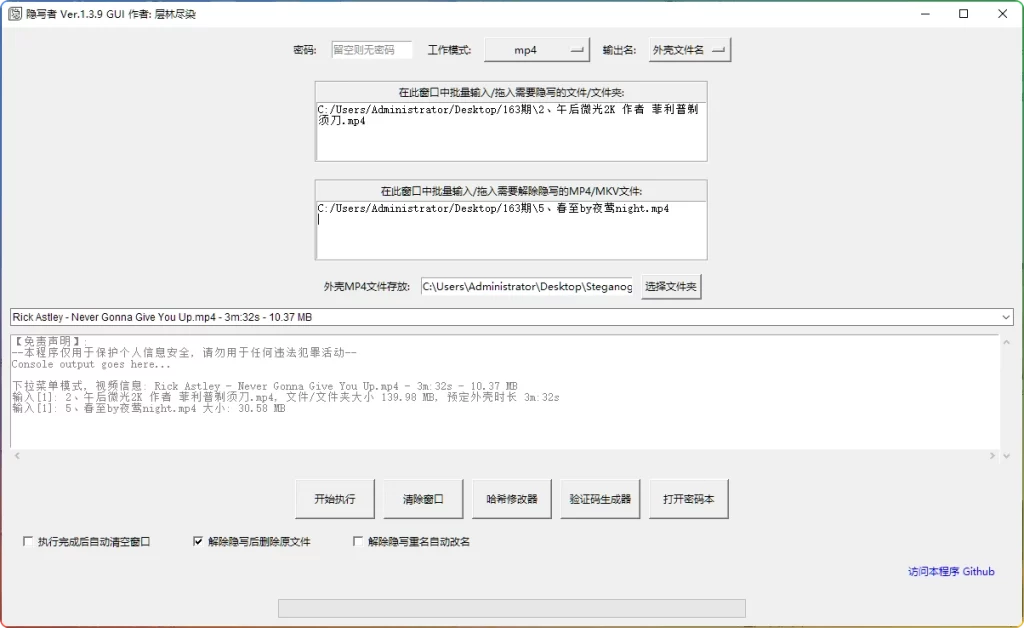The height and width of the screenshot is (628, 1024).
Task: Click the Steganog output path field
Action: coord(525,286)
